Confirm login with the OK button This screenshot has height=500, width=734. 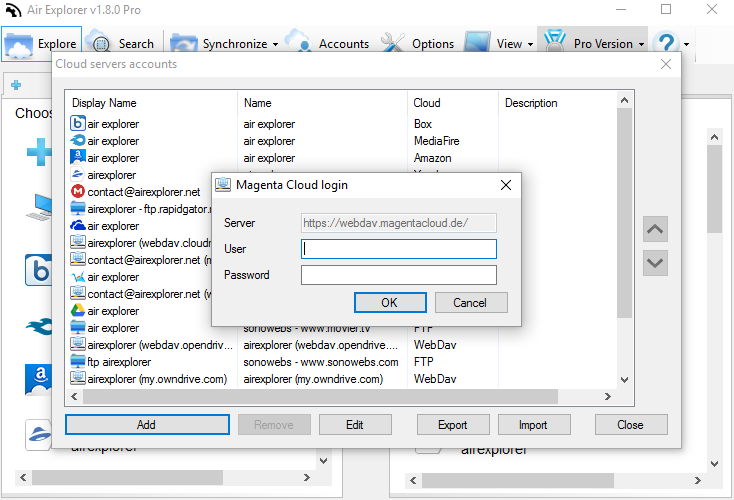pos(390,303)
